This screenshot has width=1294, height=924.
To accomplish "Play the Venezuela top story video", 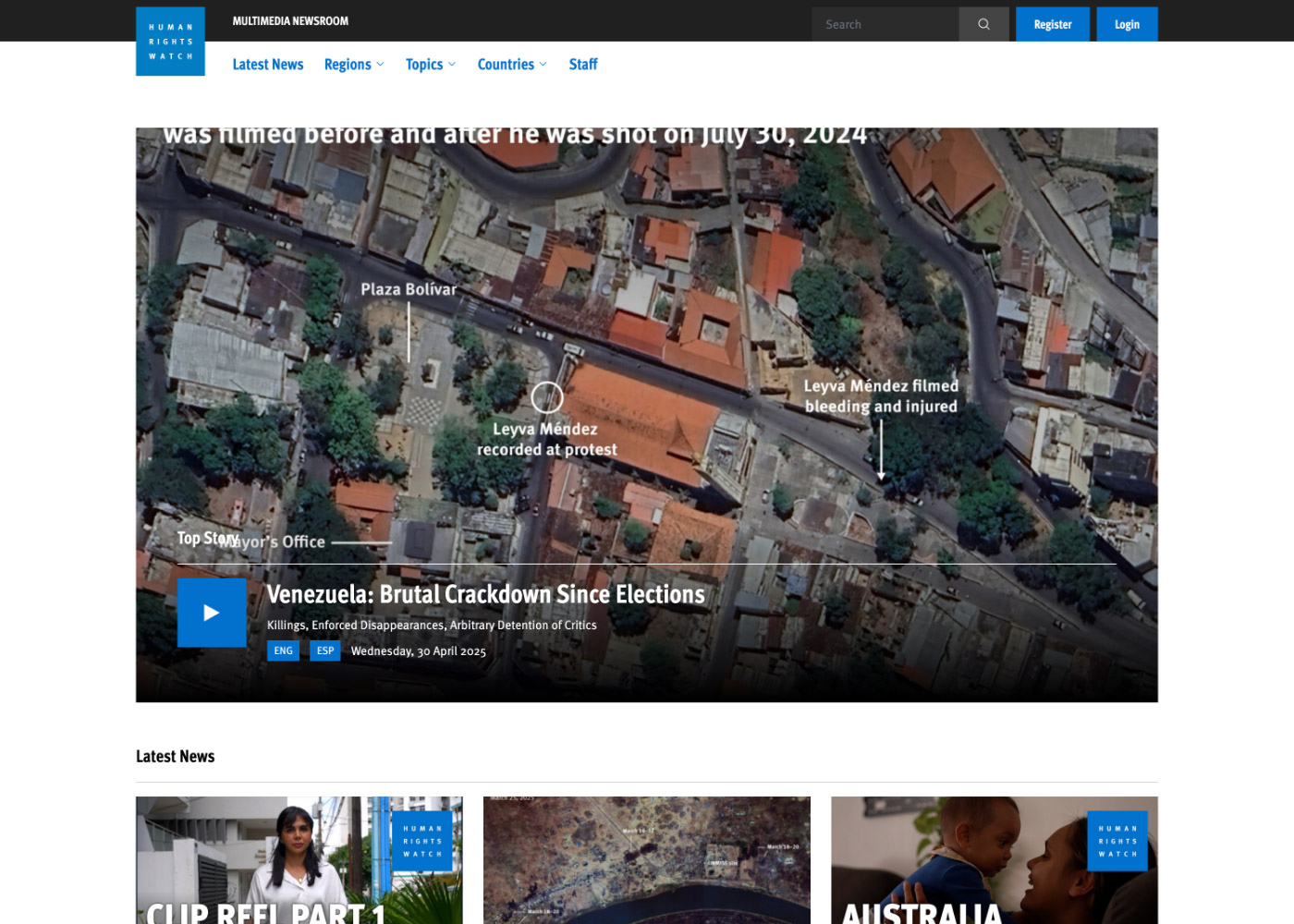I will click(212, 613).
